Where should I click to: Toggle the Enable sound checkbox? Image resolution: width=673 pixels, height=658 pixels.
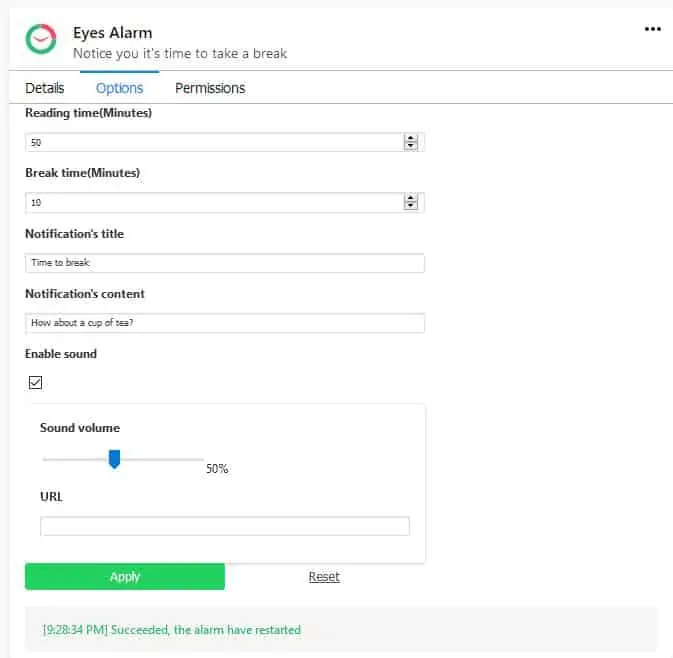click(x=35, y=382)
